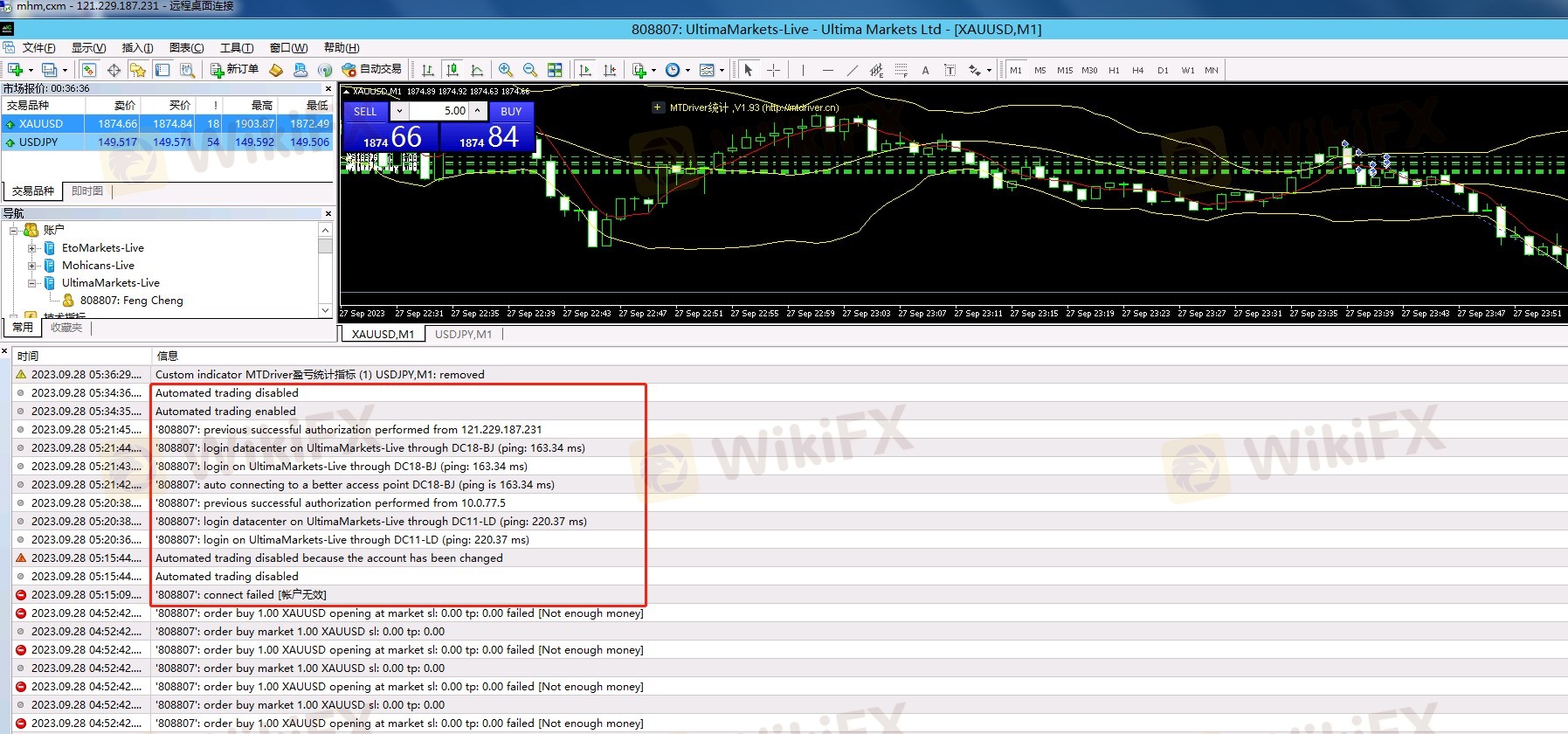The height and width of the screenshot is (734, 1568).
Task: Open the 帮助 Help menu
Action: pos(342,48)
